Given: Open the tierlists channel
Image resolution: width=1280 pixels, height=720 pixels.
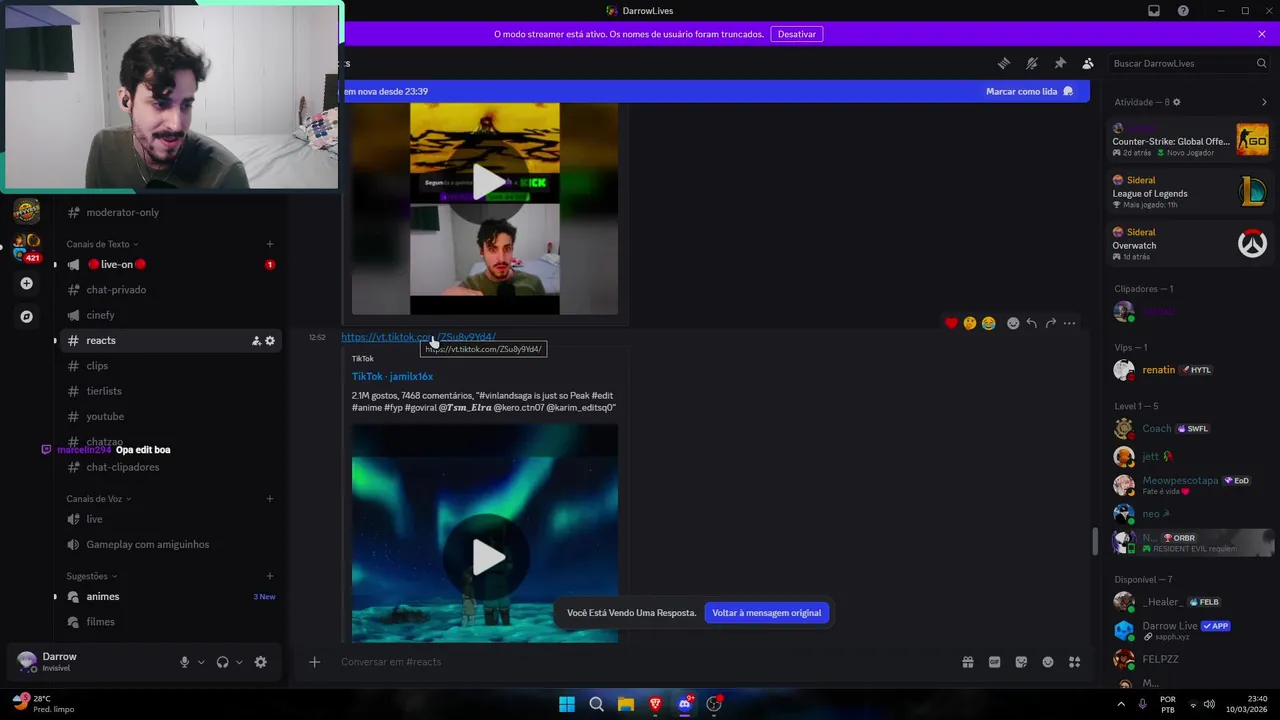Looking at the screenshot, I should [170, 391].
